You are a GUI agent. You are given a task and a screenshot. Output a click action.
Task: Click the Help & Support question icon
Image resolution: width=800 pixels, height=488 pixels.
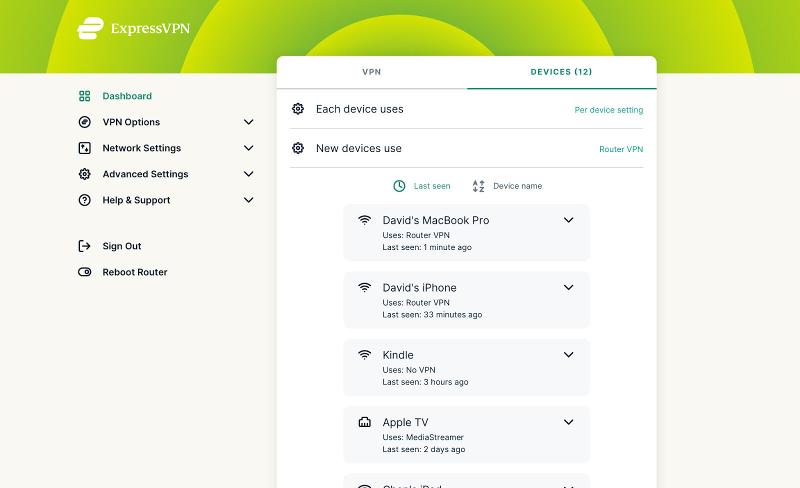(x=85, y=200)
